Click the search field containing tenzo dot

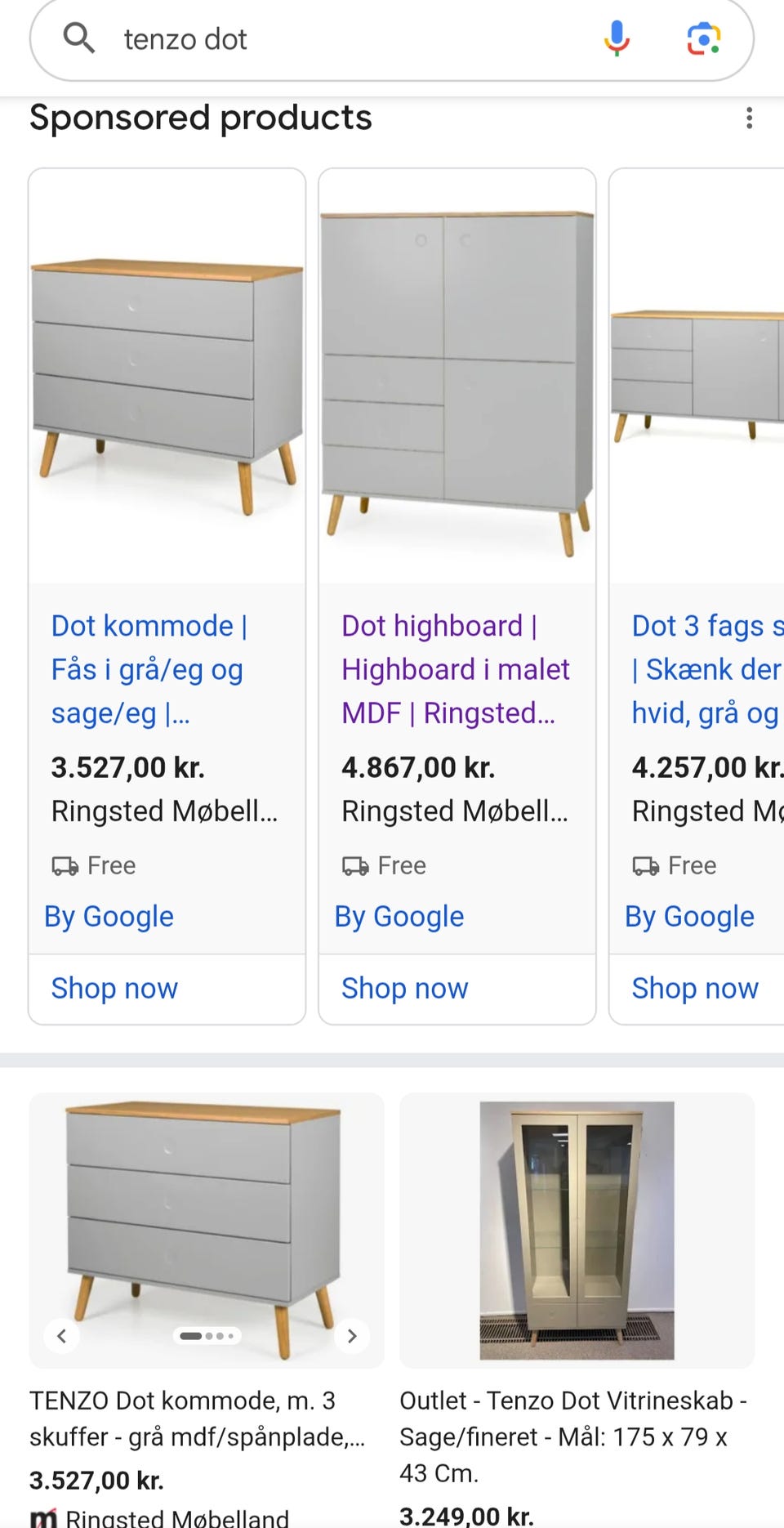[x=343, y=39]
